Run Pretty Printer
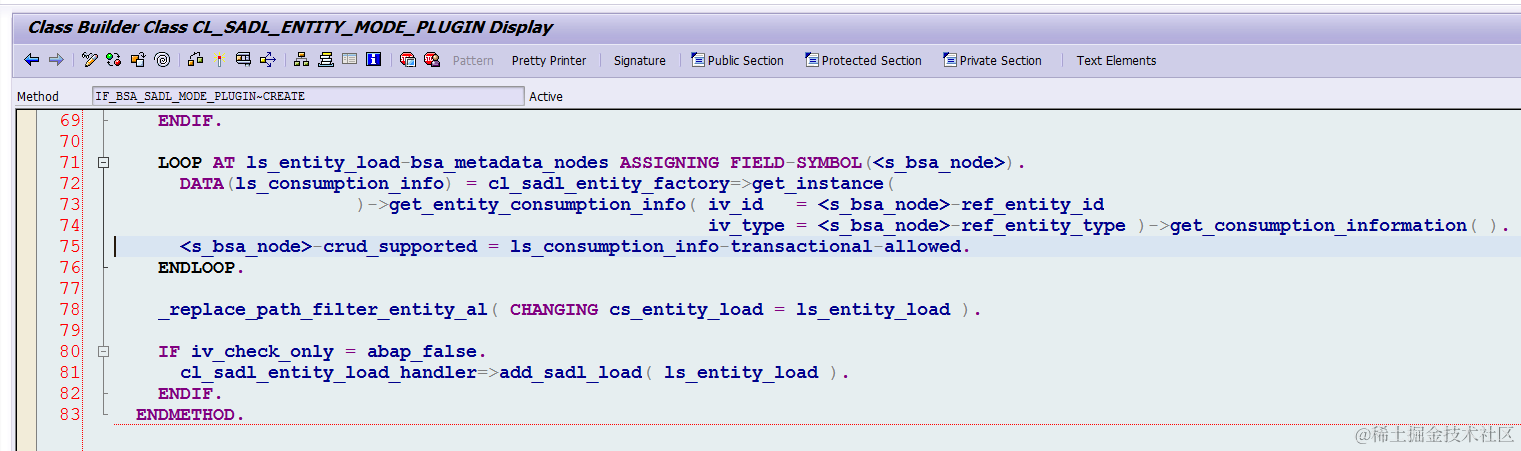This screenshot has width=1521, height=451. (549, 61)
